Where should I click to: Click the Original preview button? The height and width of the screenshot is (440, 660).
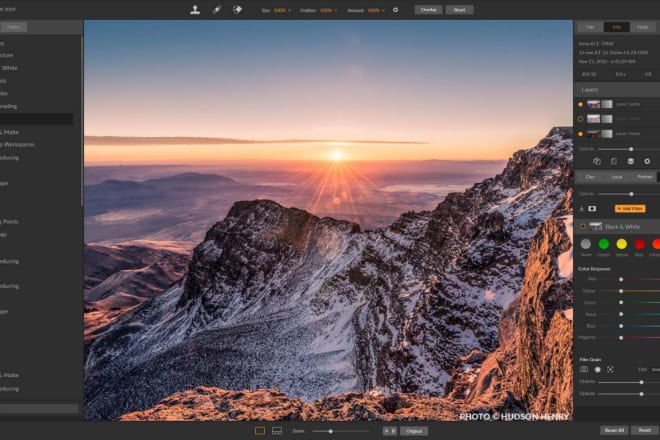tap(414, 431)
